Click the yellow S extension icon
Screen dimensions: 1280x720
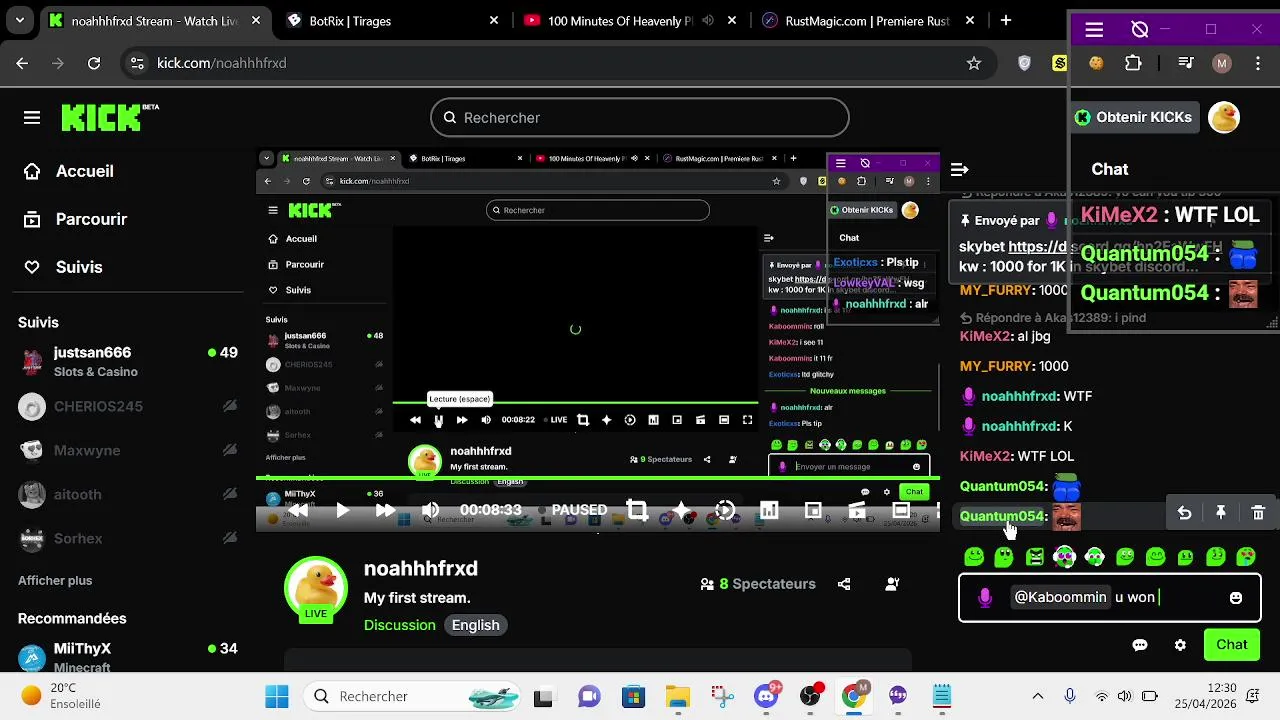click(1059, 63)
